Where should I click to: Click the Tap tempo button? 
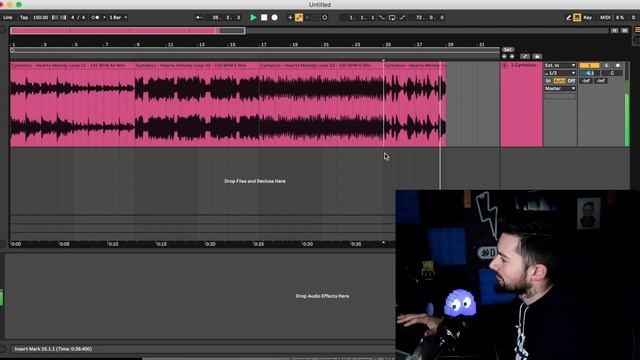coord(24,18)
